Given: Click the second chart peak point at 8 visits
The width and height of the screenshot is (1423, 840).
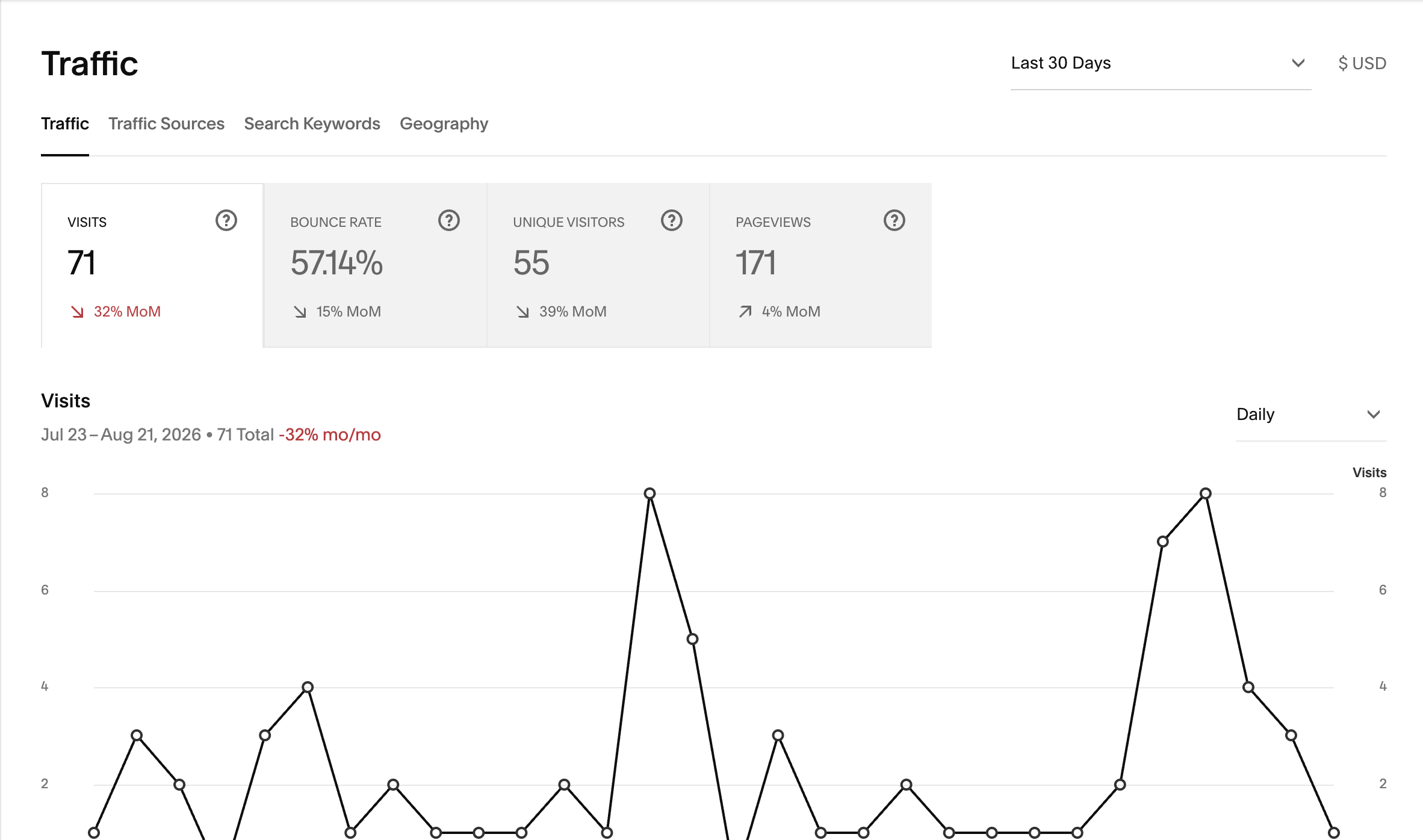Looking at the screenshot, I should click(x=1205, y=493).
